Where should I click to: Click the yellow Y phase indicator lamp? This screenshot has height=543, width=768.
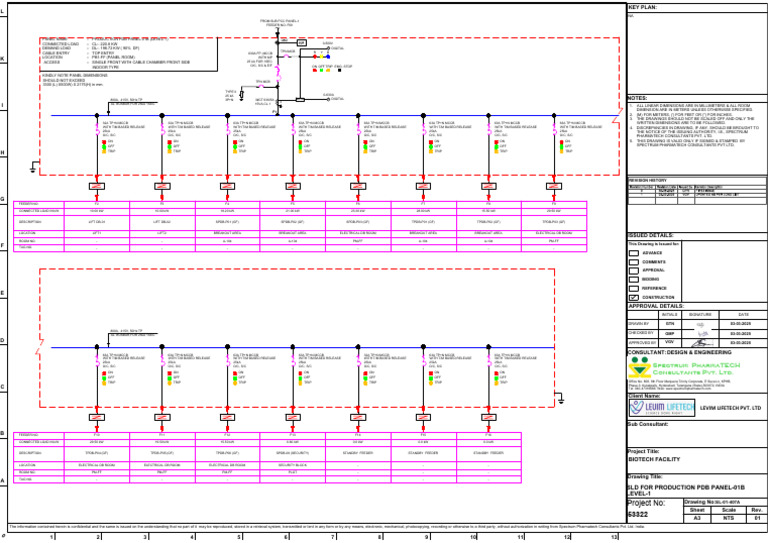322,57
